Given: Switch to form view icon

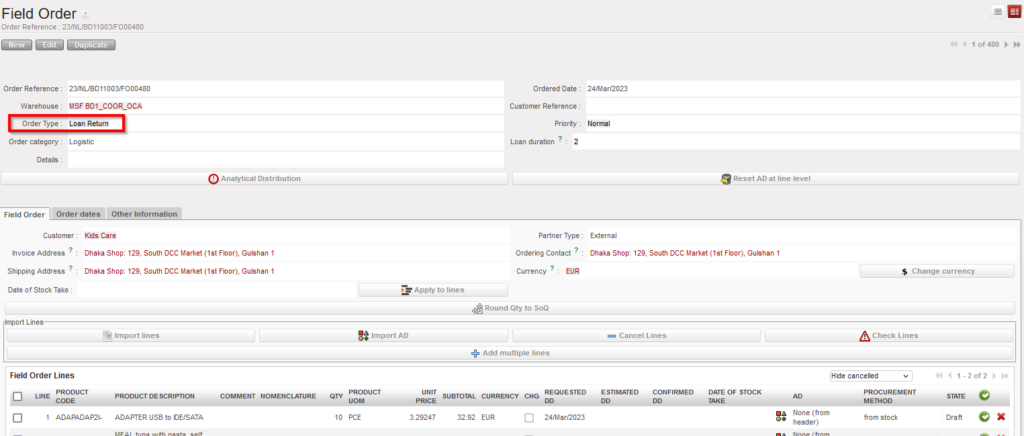Looking at the screenshot, I should point(1013,11).
